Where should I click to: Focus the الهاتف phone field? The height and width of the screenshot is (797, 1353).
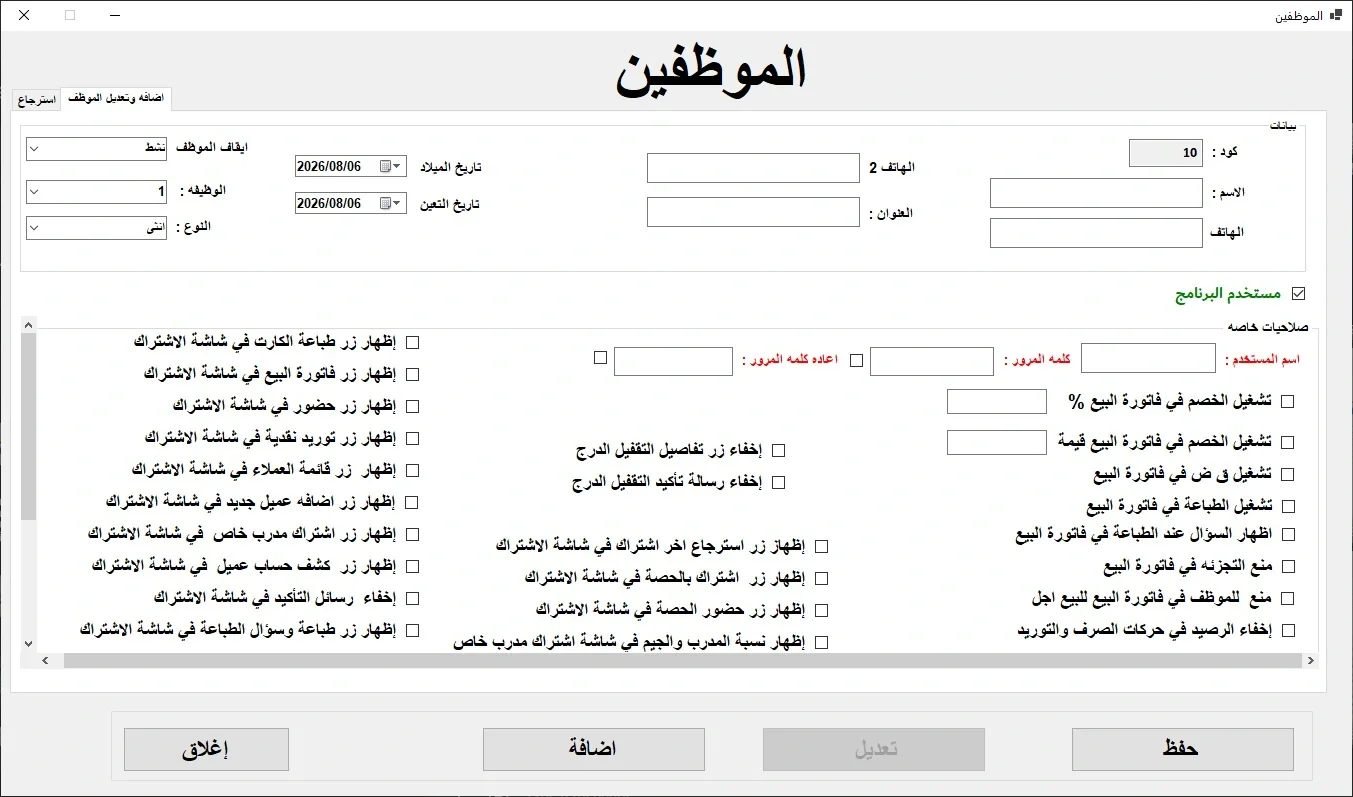coord(1096,233)
